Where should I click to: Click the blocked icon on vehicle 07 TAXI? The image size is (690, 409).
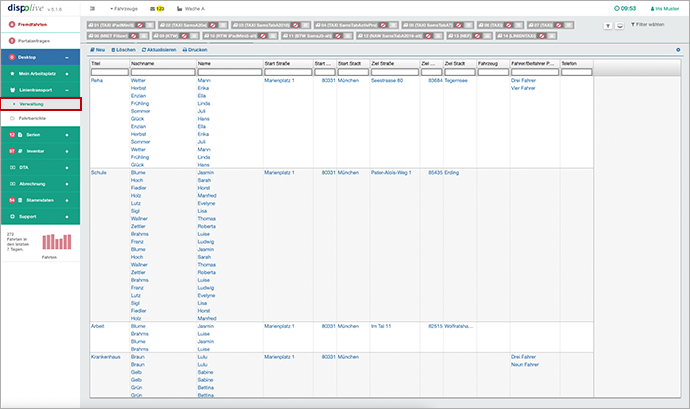[x=558, y=26]
